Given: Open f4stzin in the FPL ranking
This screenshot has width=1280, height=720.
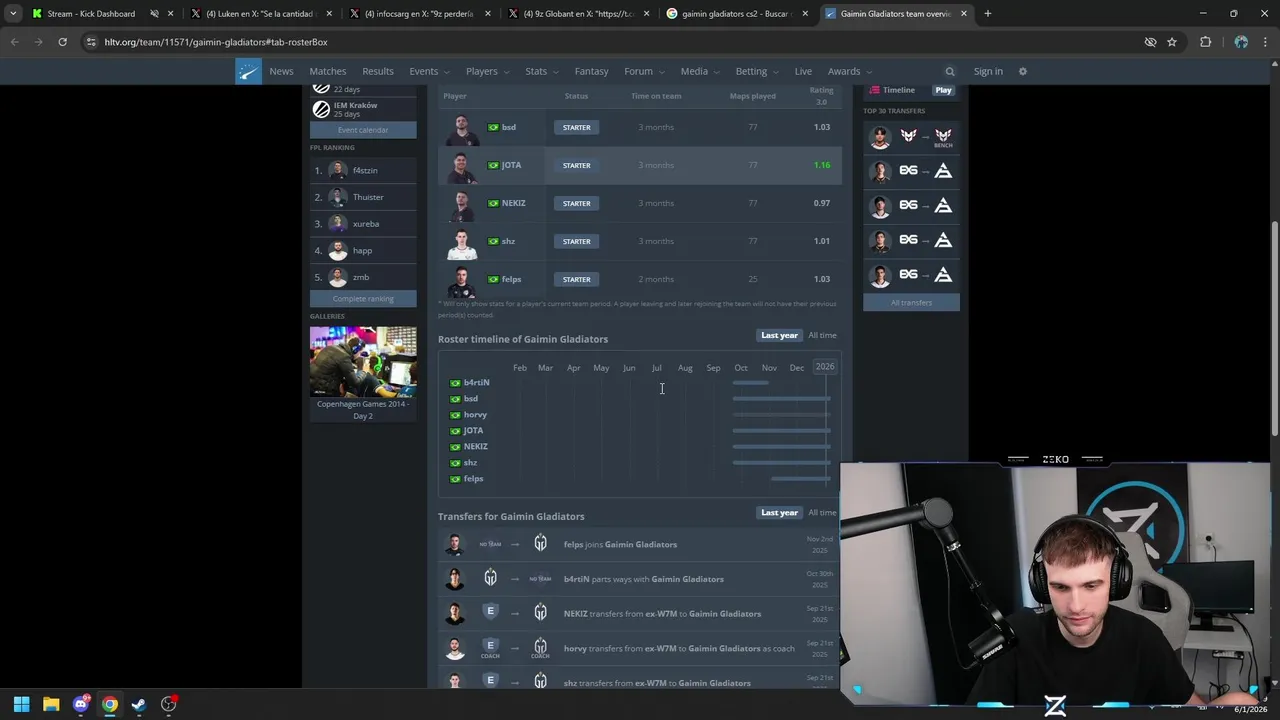Looking at the screenshot, I should (365, 170).
